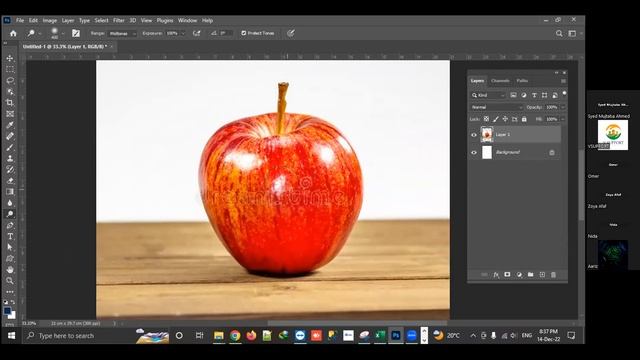
Task: Select the Dodge tool in the toolbox
Action: click(x=10, y=214)
